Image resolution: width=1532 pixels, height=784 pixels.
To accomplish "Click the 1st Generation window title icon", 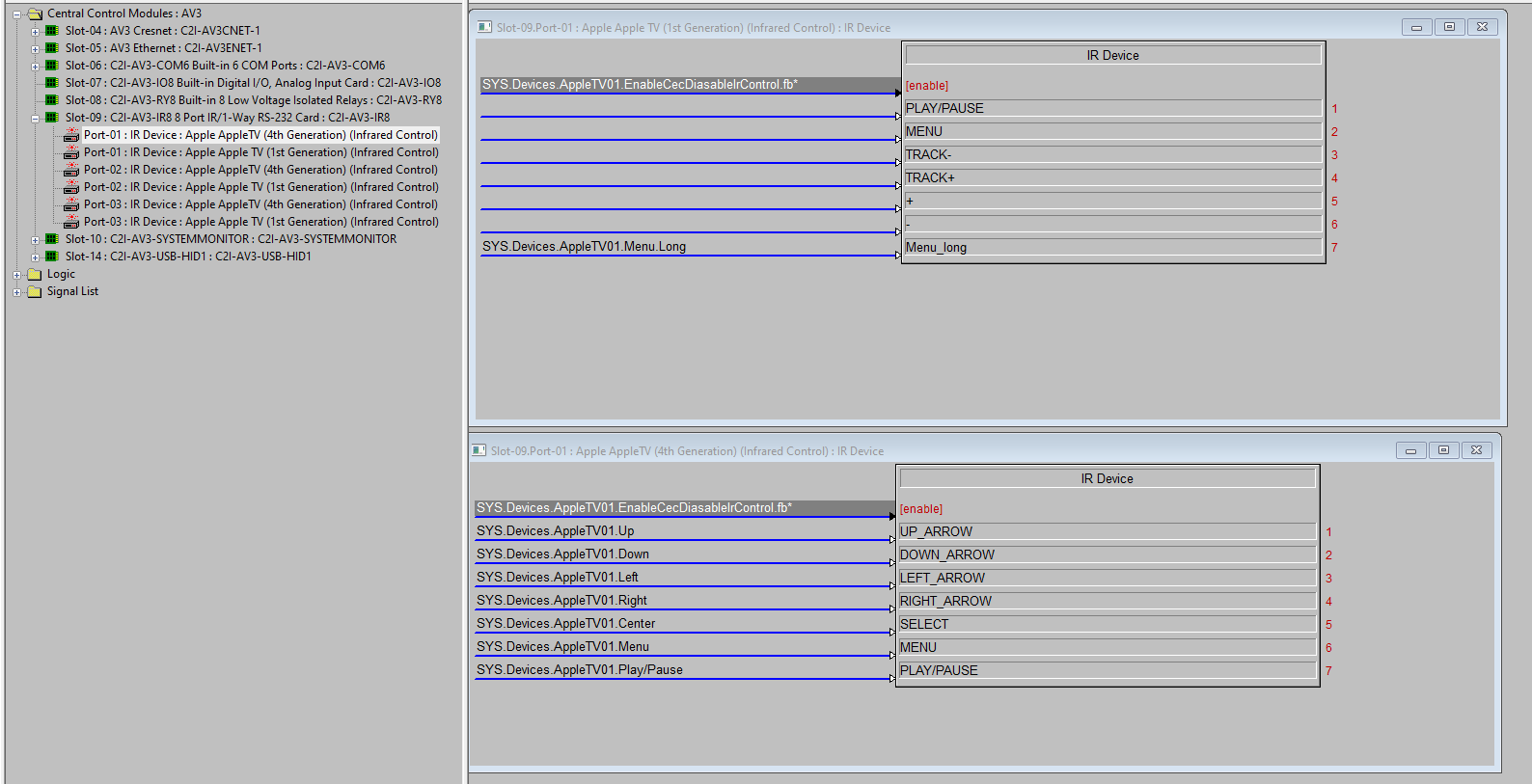I will 484,27.
